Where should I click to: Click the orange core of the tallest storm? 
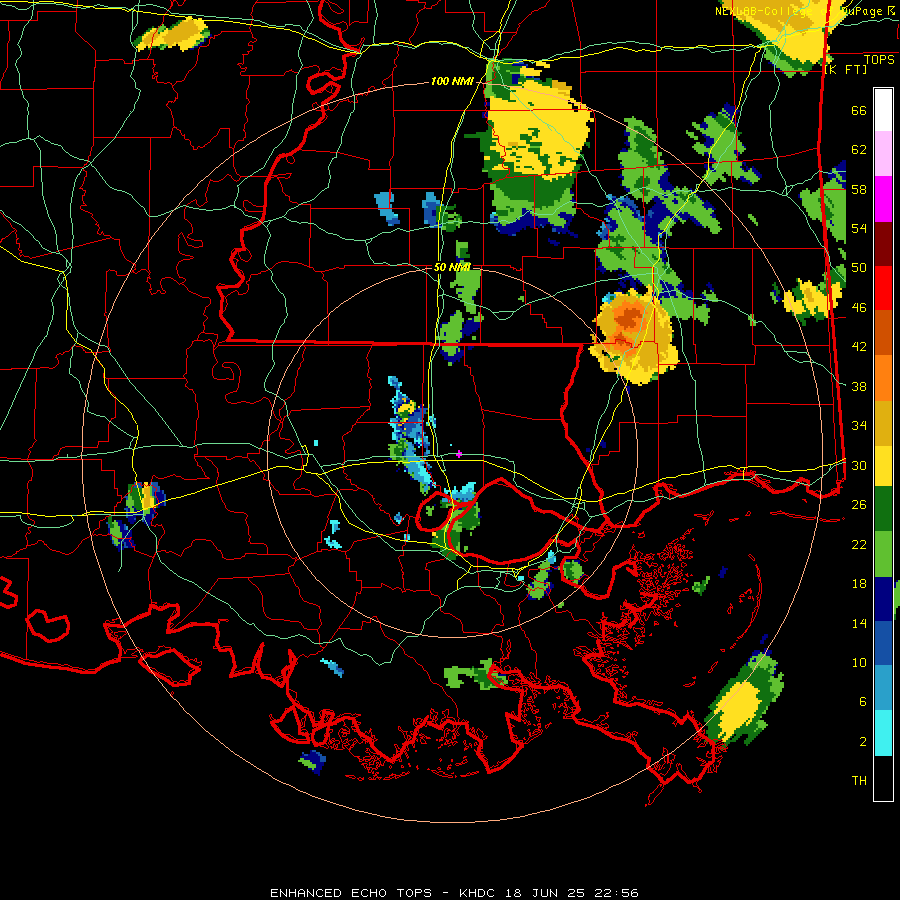(x=629, y=317)
